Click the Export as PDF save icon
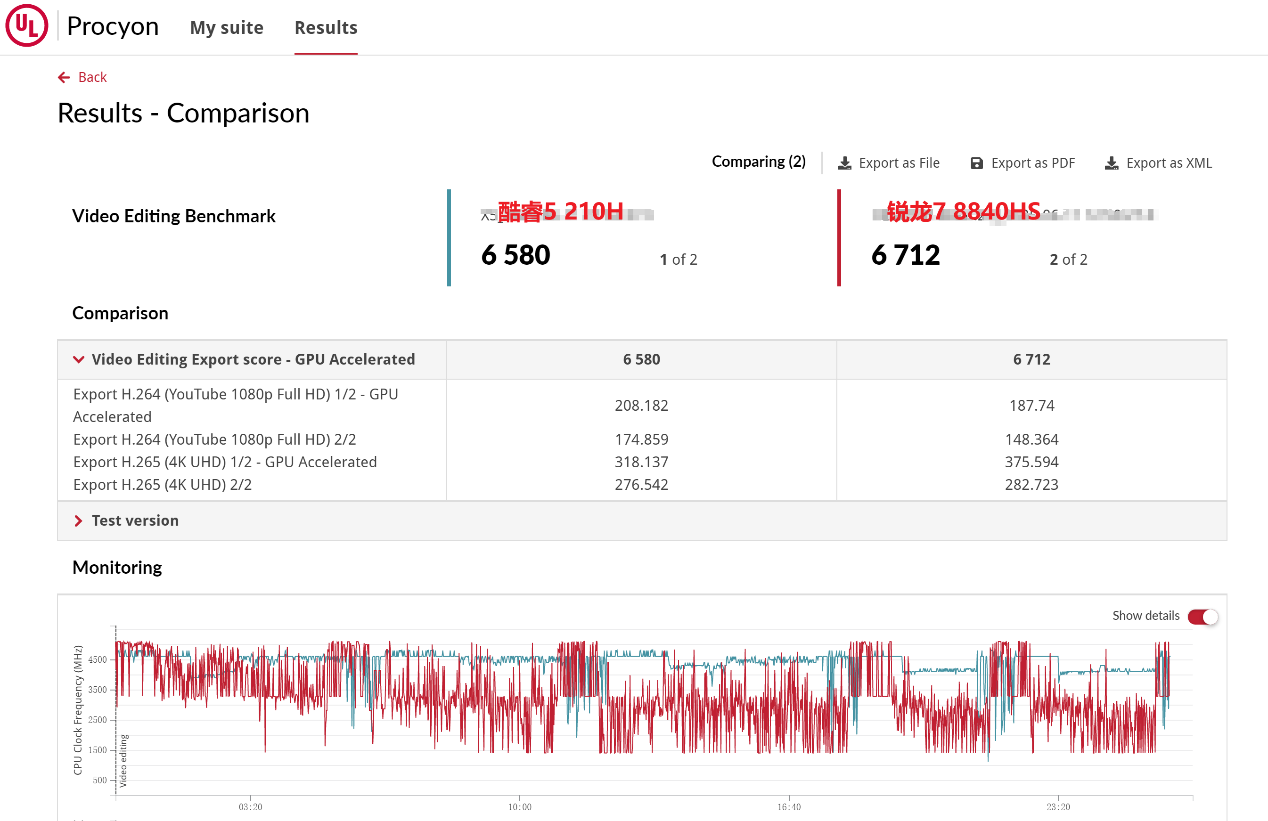The image size is (1268, 821). (x=977, y=163)
